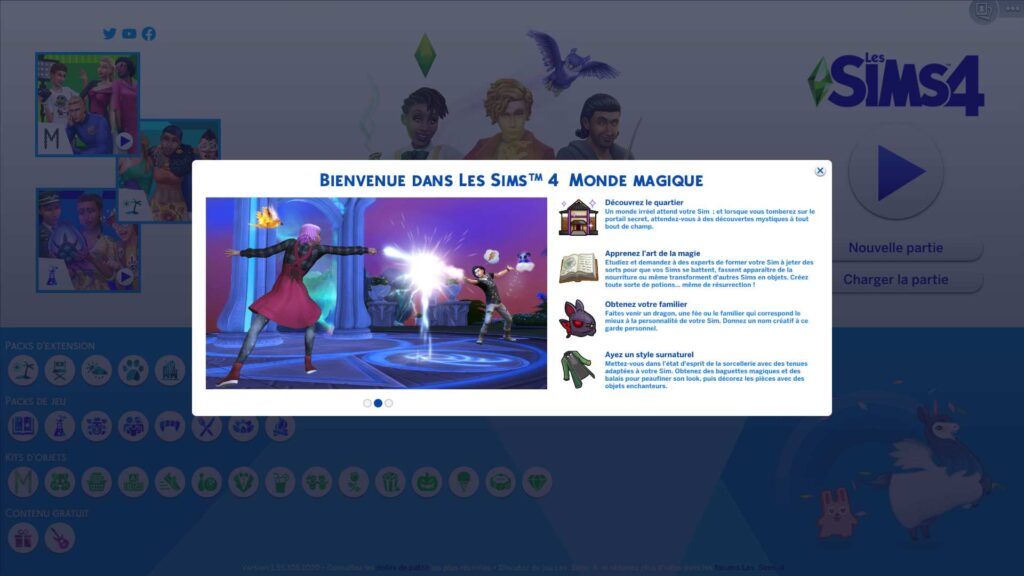The image size is (1024, 576).
Task: Select the palm tree expansion pack icon
Action: tap(23, 370)
